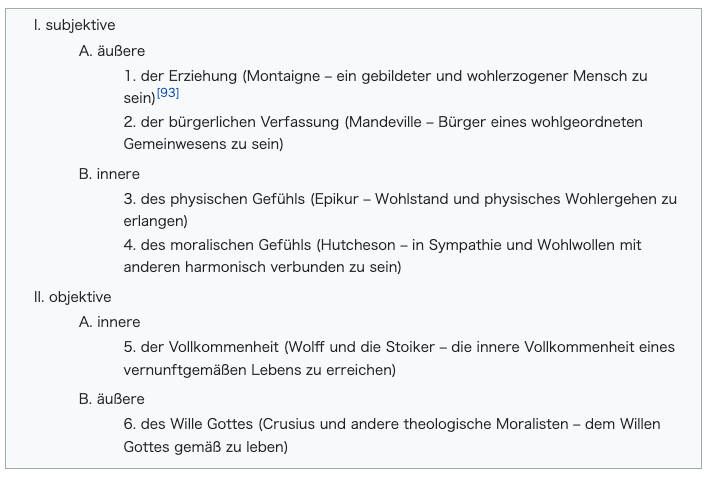This screenshot has width=708, height=478.
Task: Click 'B. innere' under subjektive
Action: click(109, 174)
